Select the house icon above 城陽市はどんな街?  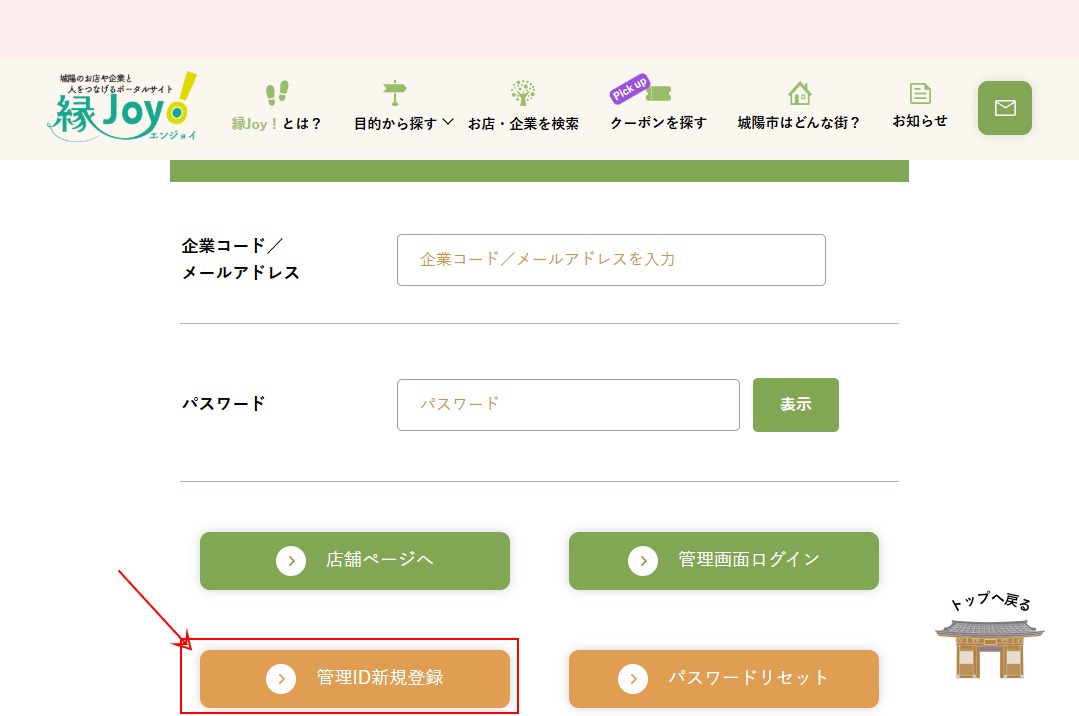click(798, 92)
